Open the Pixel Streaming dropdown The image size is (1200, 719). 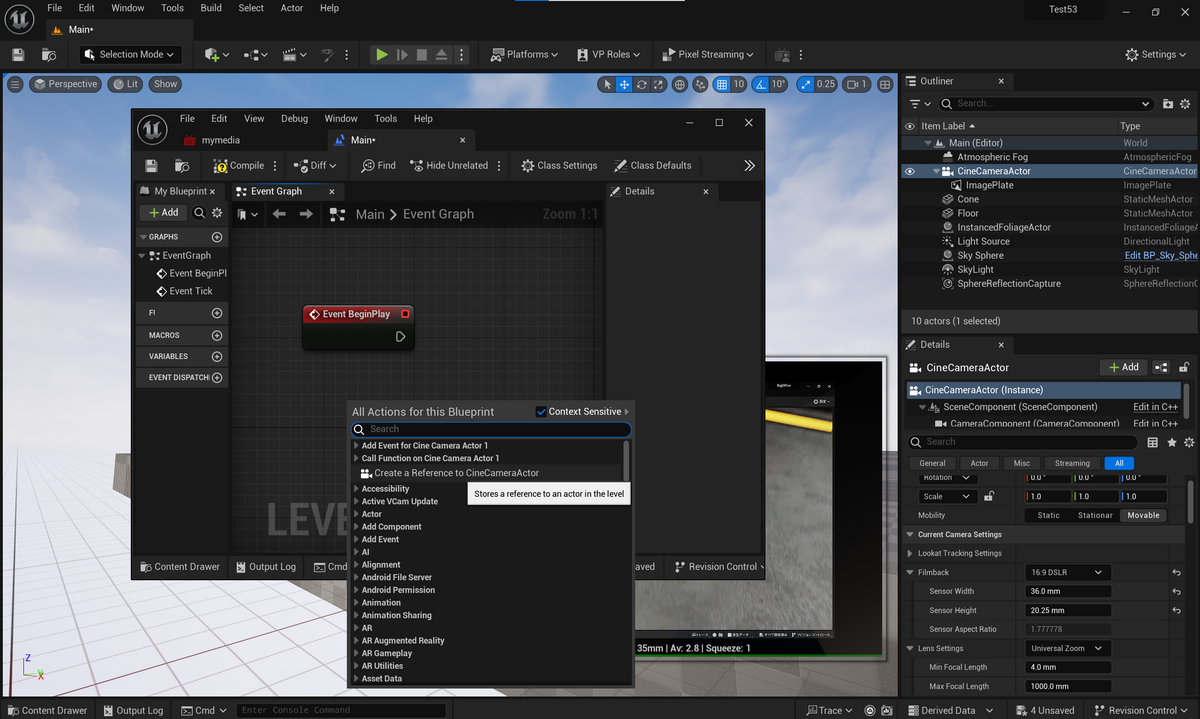(706, 55)
